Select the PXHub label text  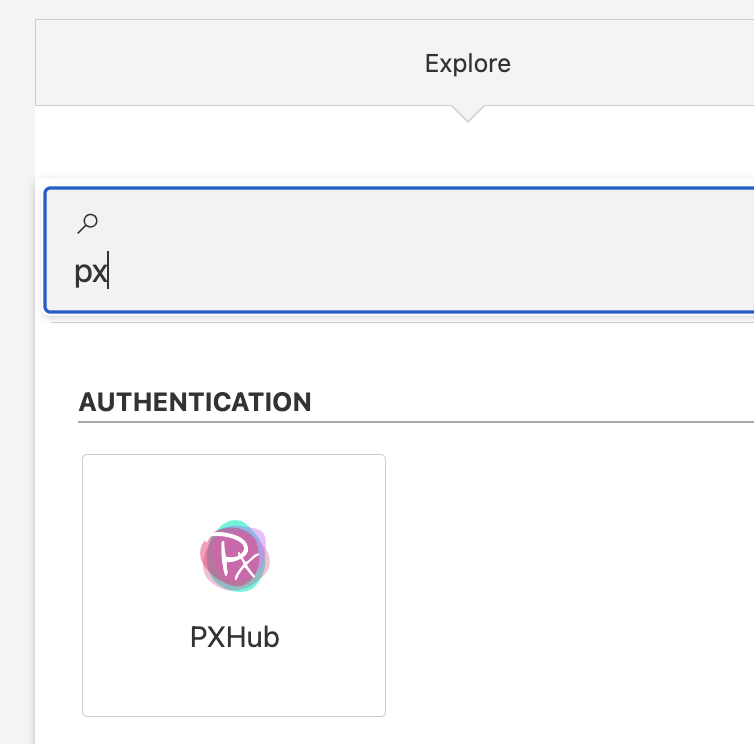tap(235, 637)
